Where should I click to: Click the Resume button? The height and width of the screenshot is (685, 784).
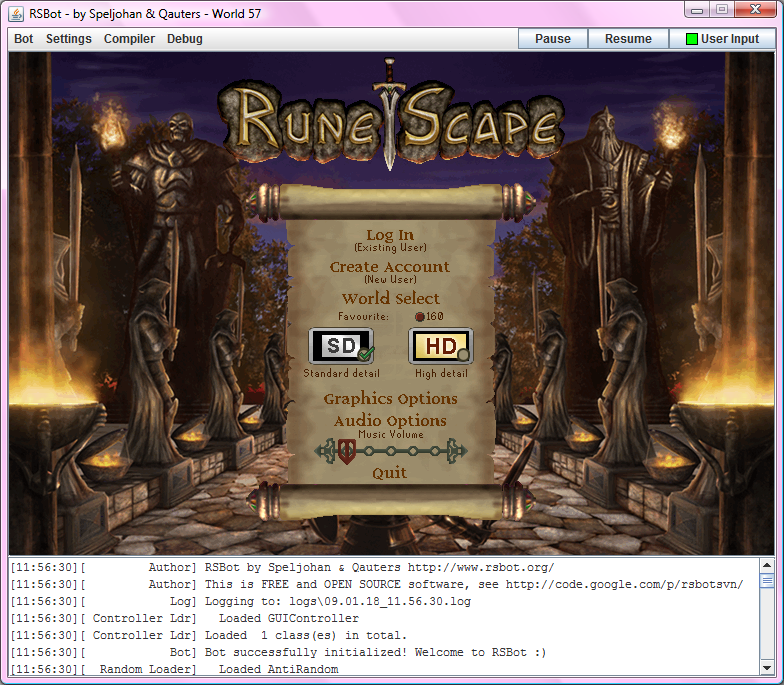628,39
